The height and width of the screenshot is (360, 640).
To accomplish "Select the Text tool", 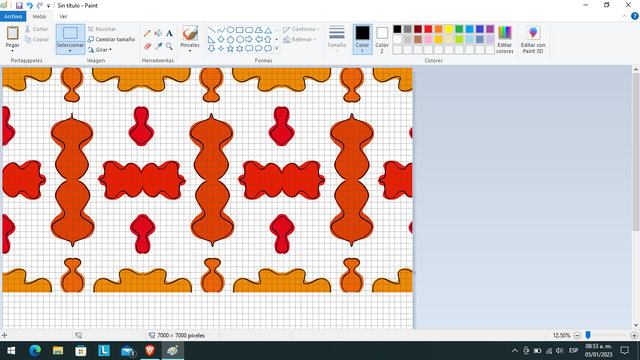I will coord(169,33).
